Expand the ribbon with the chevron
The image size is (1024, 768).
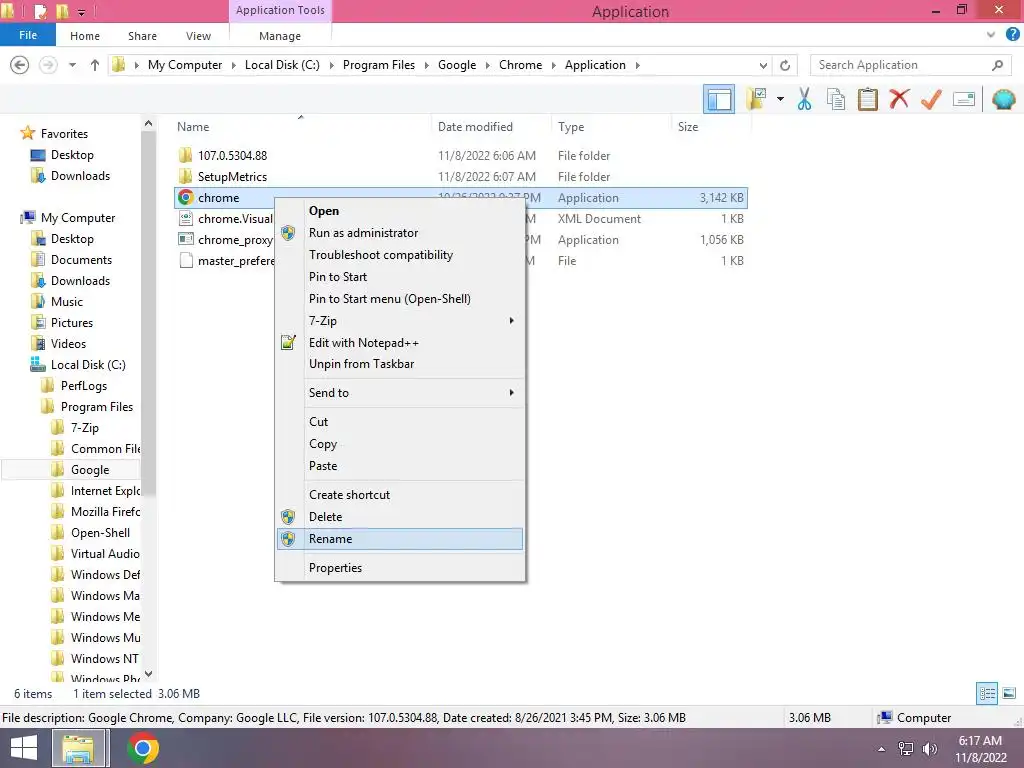(x=991, y=35)
